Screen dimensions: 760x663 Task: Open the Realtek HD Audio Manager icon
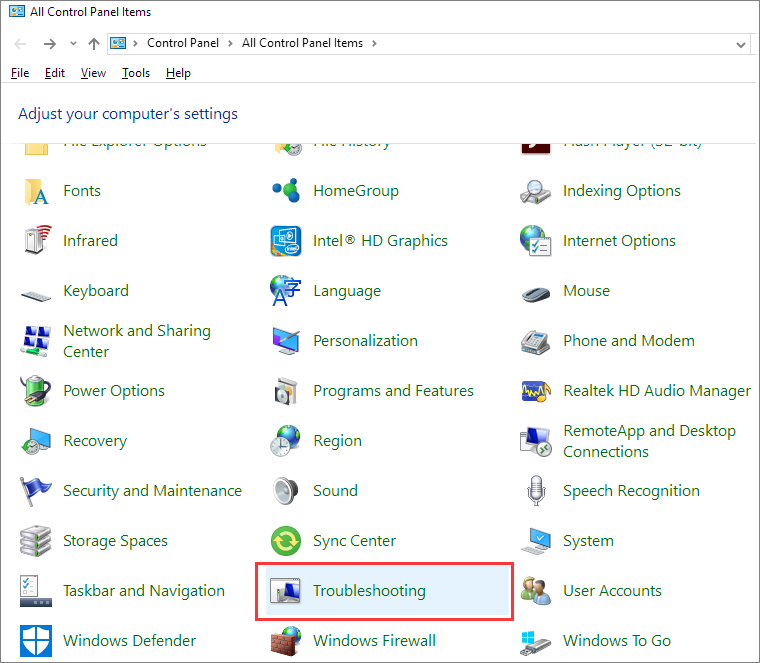click(536, 391)
